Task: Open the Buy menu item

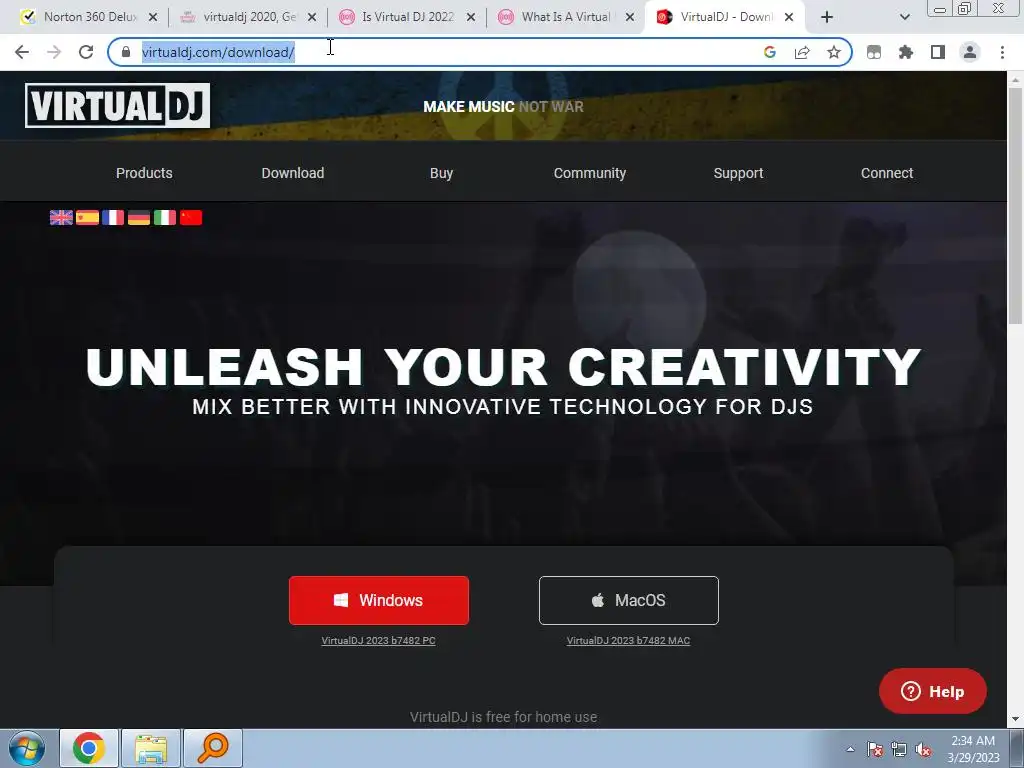Action: pos(441,173)
